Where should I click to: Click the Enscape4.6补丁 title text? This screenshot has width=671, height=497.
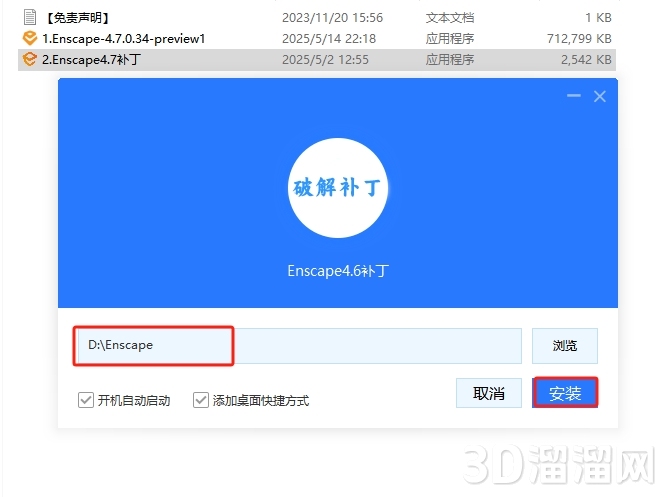(x=338, y=271)
